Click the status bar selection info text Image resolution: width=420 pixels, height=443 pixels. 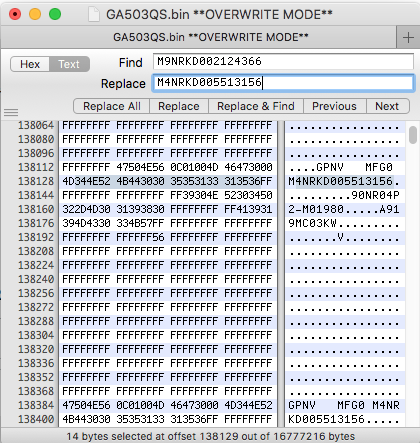point(210,436)
